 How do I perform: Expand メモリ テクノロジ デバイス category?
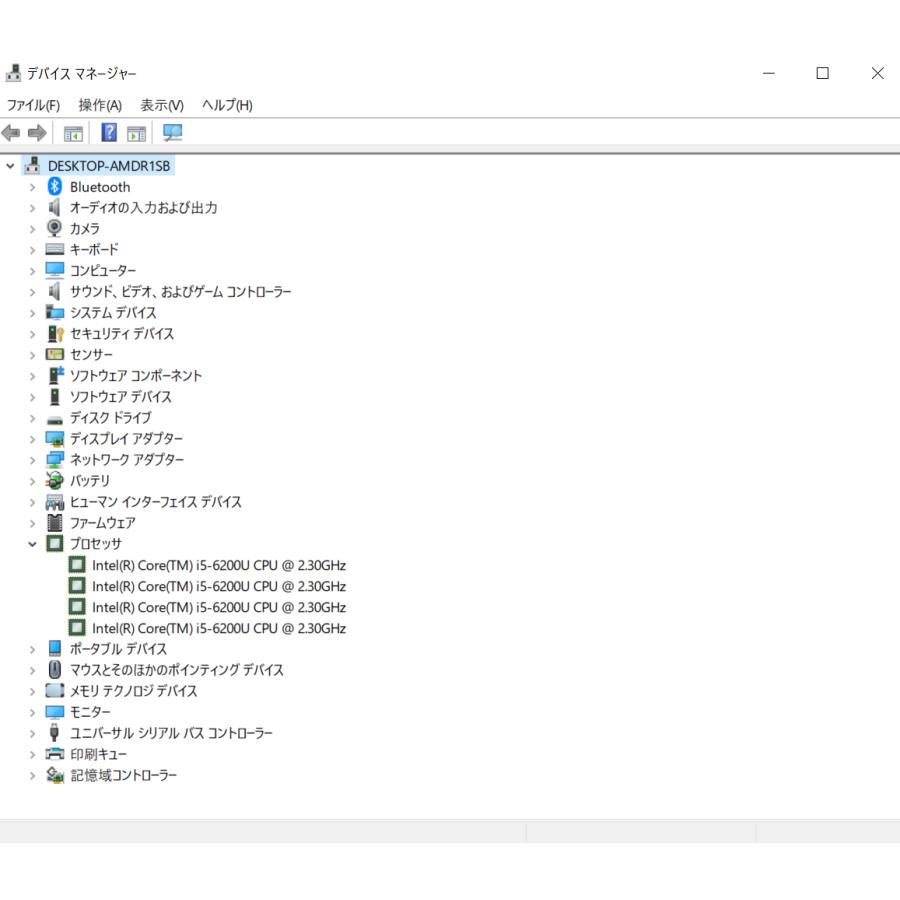(x=32, y=691)
